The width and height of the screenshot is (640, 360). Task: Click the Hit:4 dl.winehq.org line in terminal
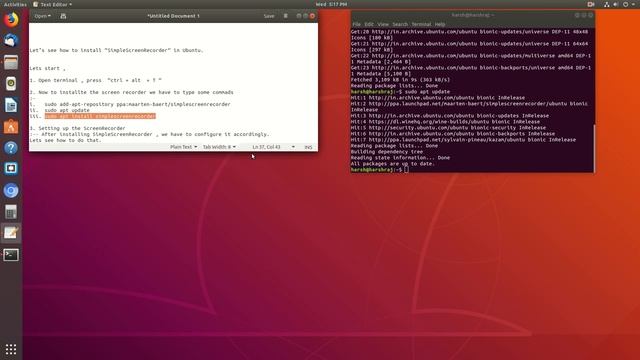[x=445, y=122]
